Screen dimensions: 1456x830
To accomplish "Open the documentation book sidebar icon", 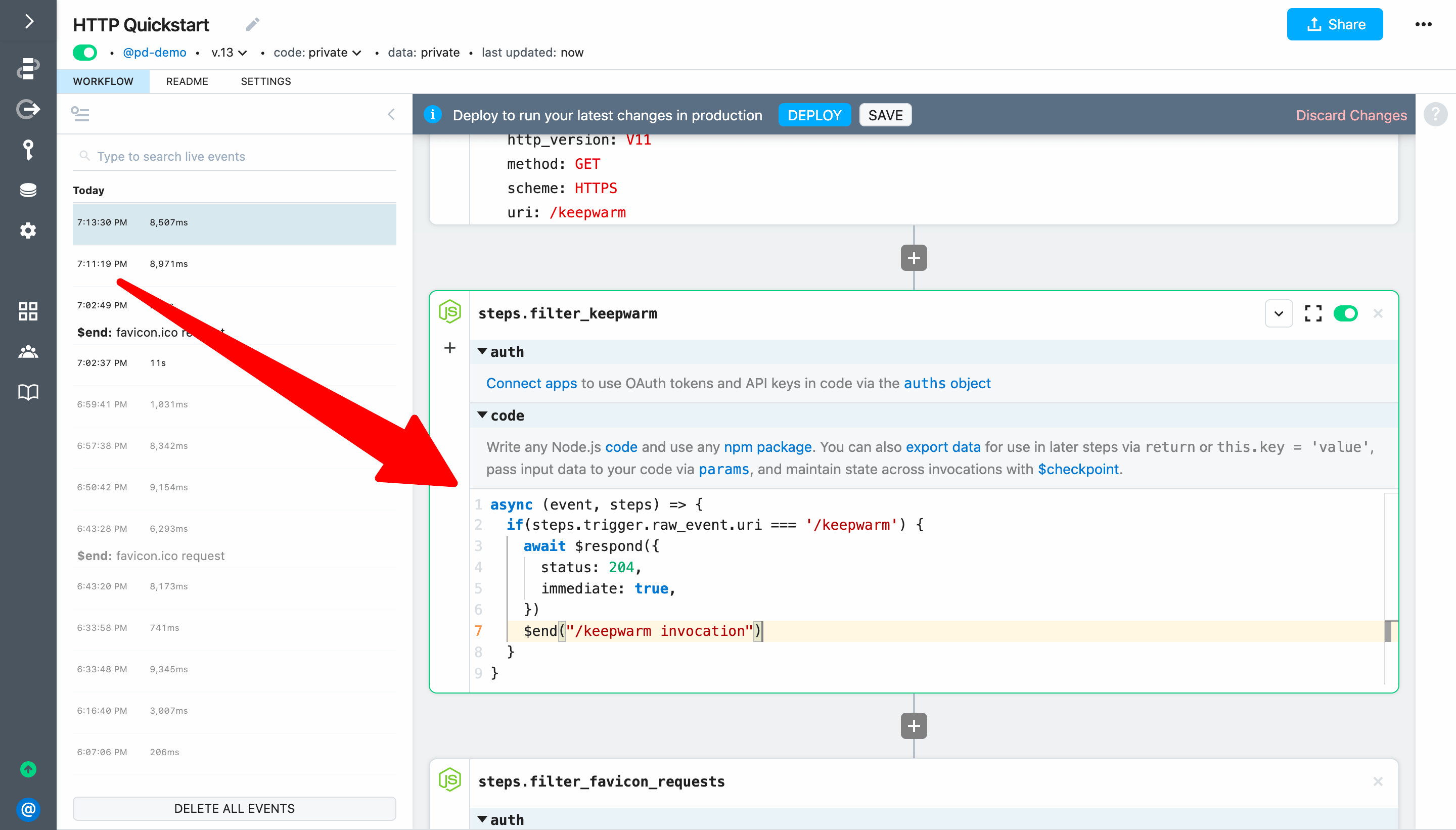I will pos(28,392).
